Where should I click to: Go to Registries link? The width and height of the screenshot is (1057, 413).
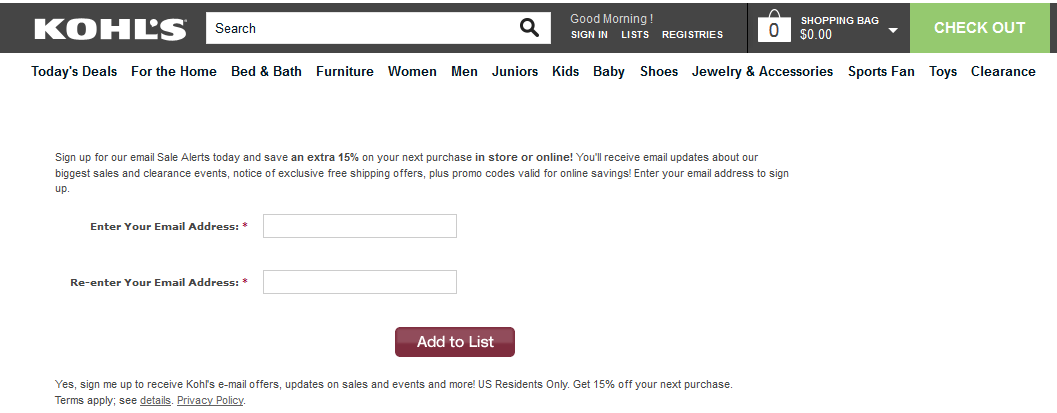pyautogui.click(x=692, y=35)
